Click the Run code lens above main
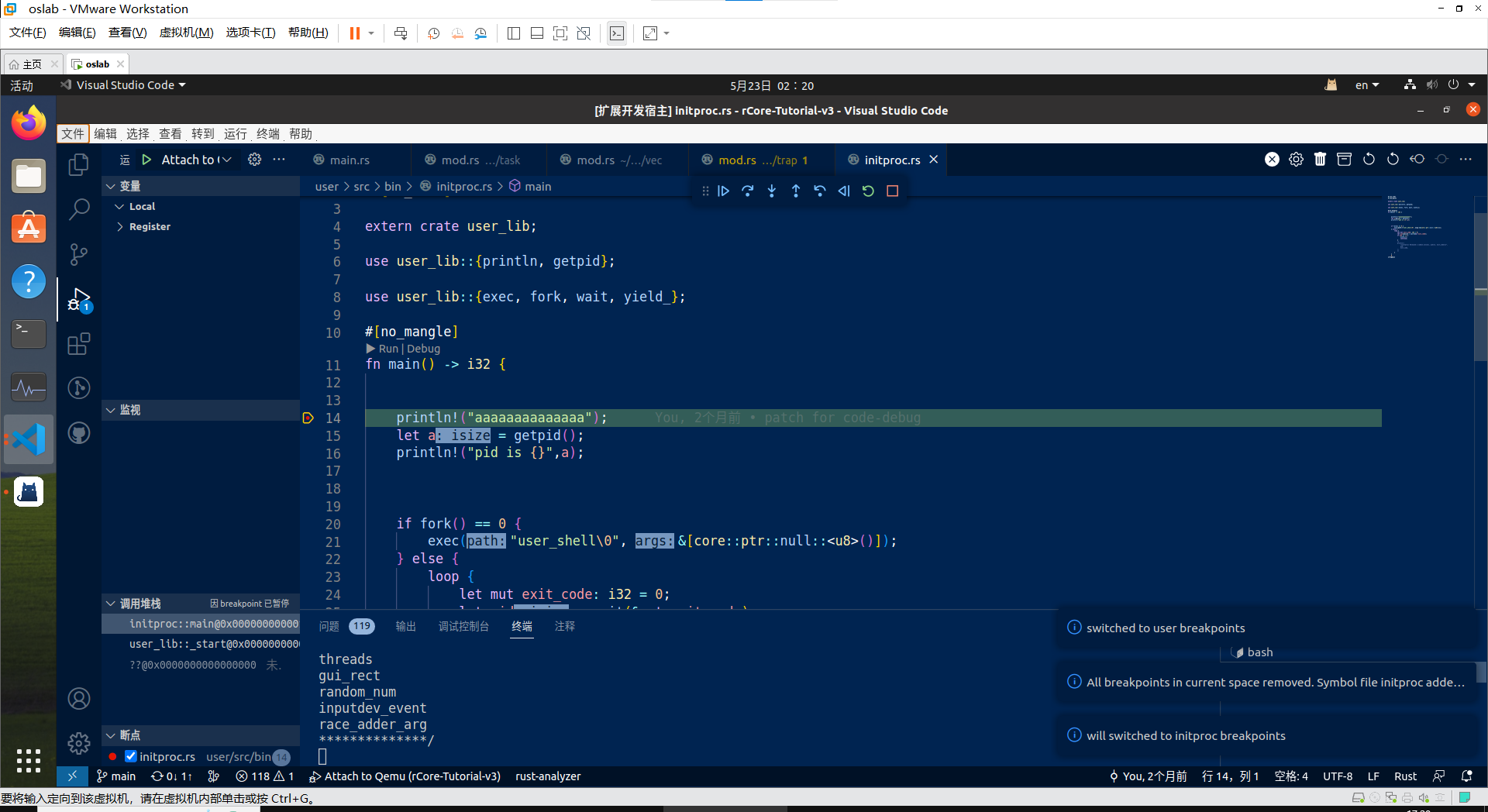This screenshot has width=1488, height=812. (388, 349)
